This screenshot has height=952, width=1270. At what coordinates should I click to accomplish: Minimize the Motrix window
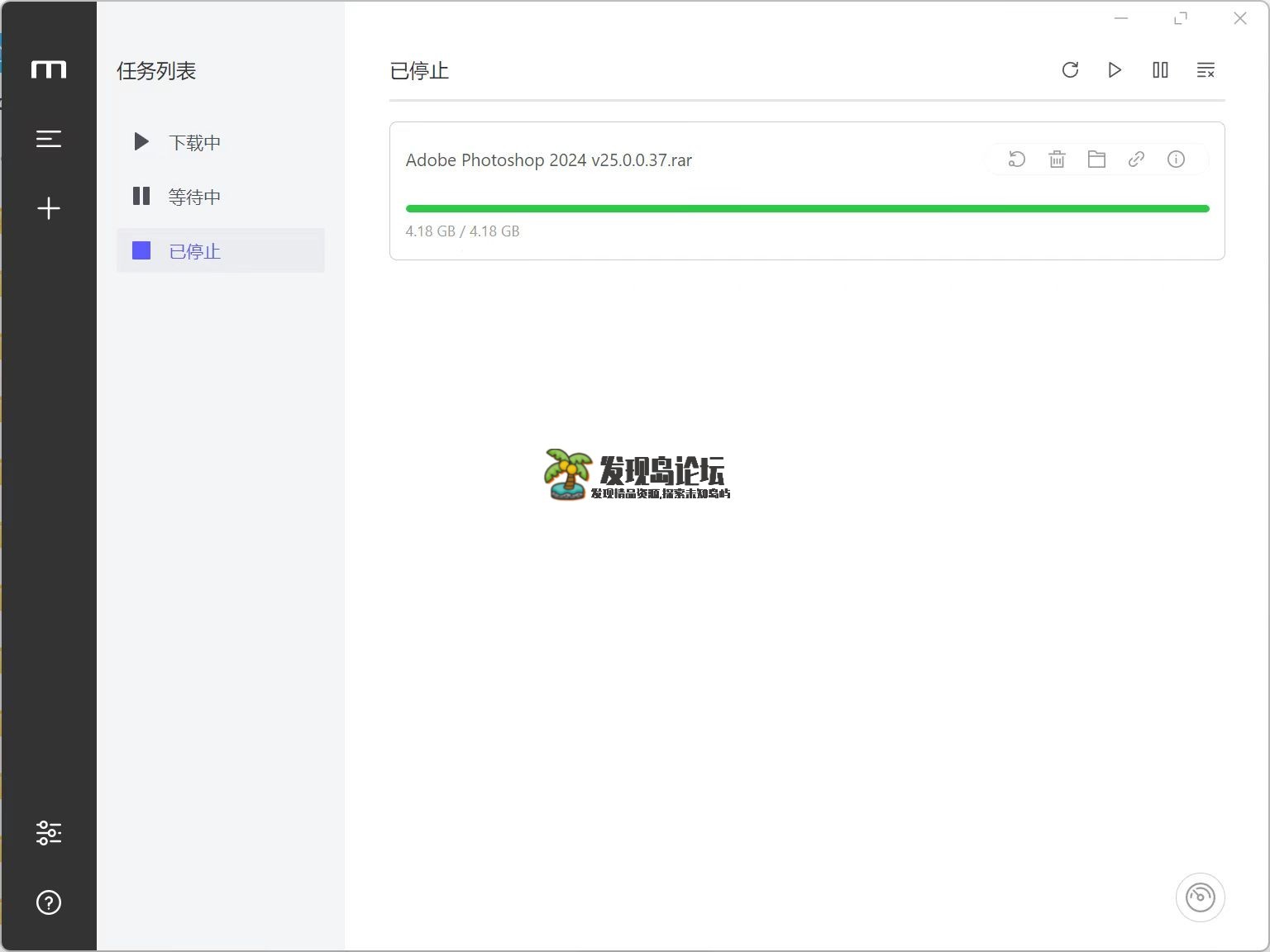(x=1121, y=18)
